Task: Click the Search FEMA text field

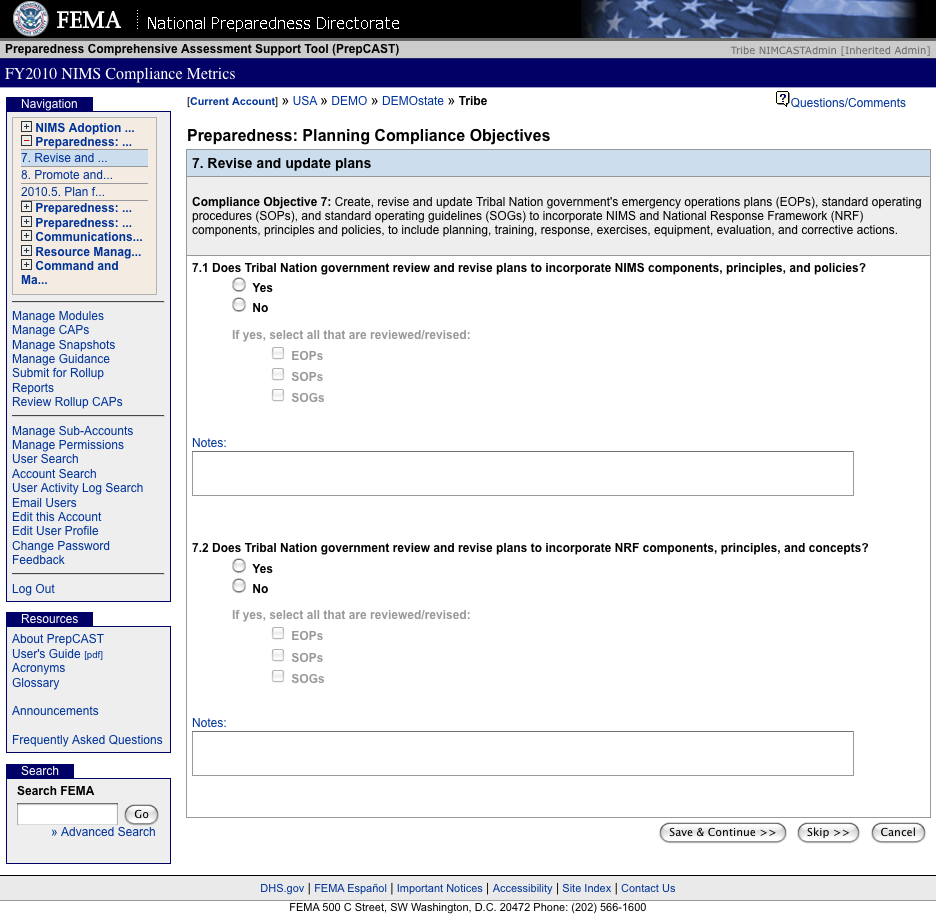Action: click(67, 814)
